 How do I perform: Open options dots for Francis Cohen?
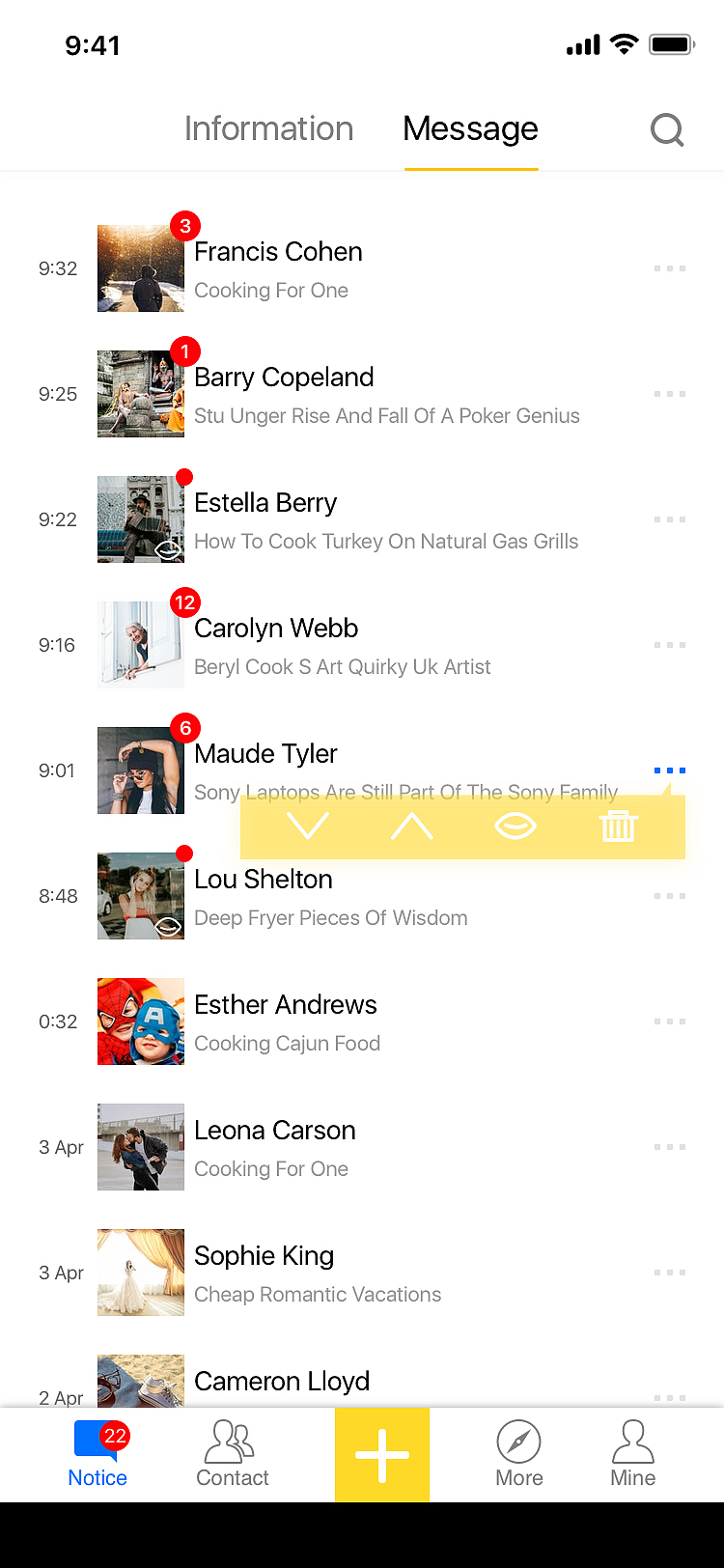point(669,268)
